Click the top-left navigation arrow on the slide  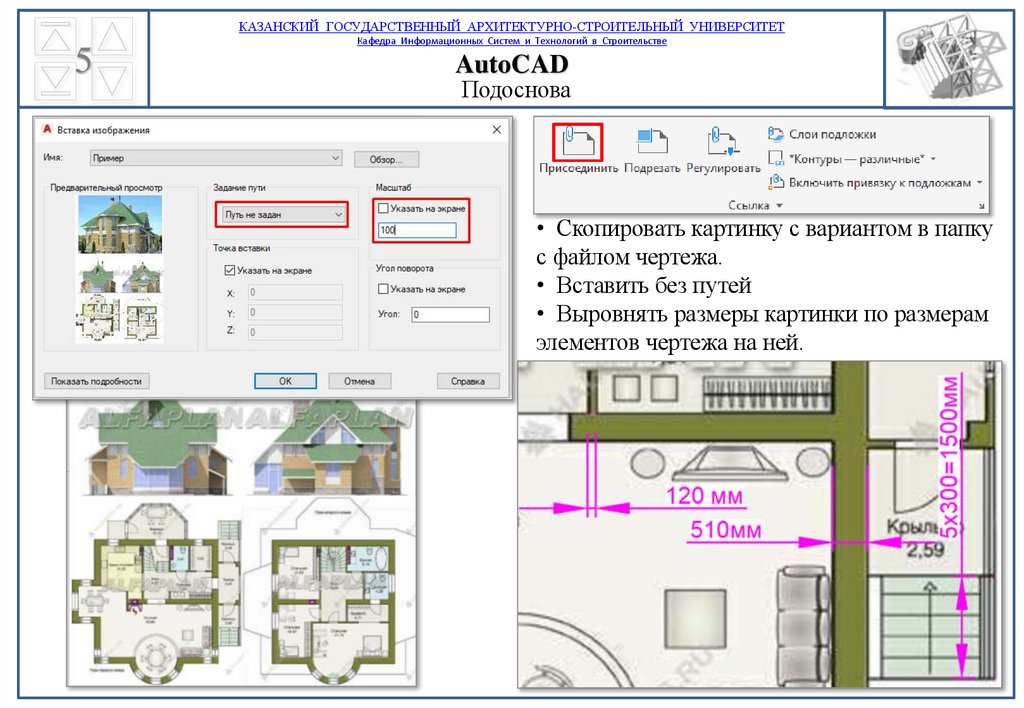(55, 39)
